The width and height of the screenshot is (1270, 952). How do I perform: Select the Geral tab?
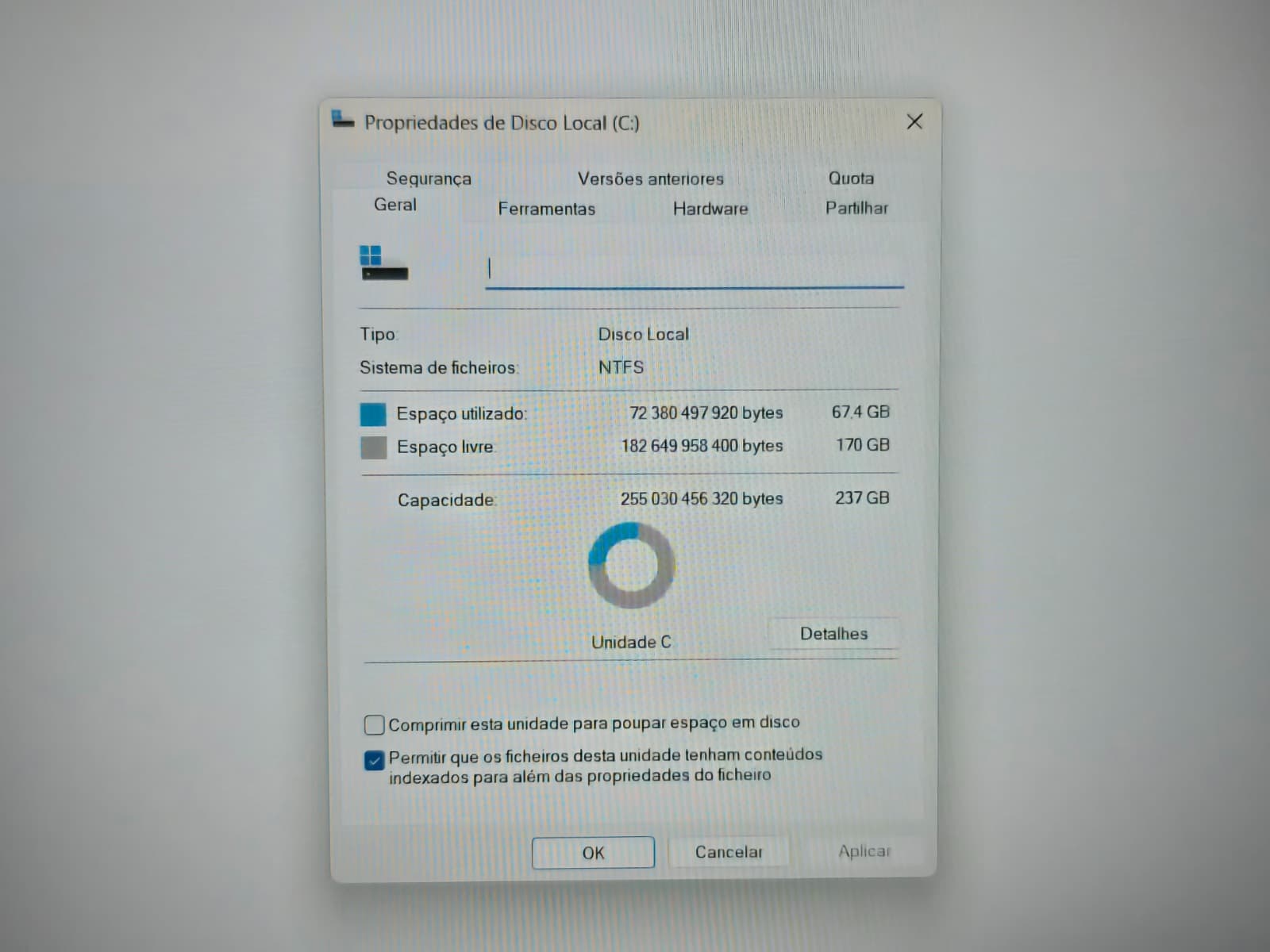coord(395,205)
